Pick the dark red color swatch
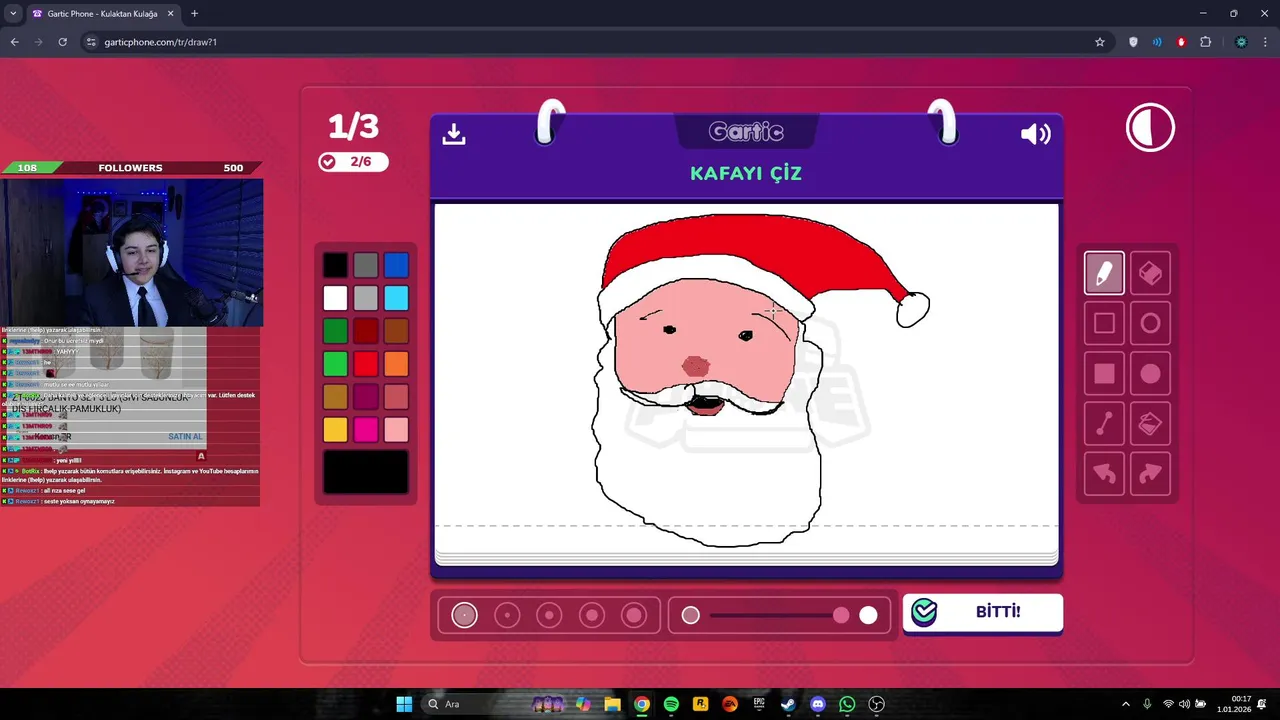 tap(366, 331)
